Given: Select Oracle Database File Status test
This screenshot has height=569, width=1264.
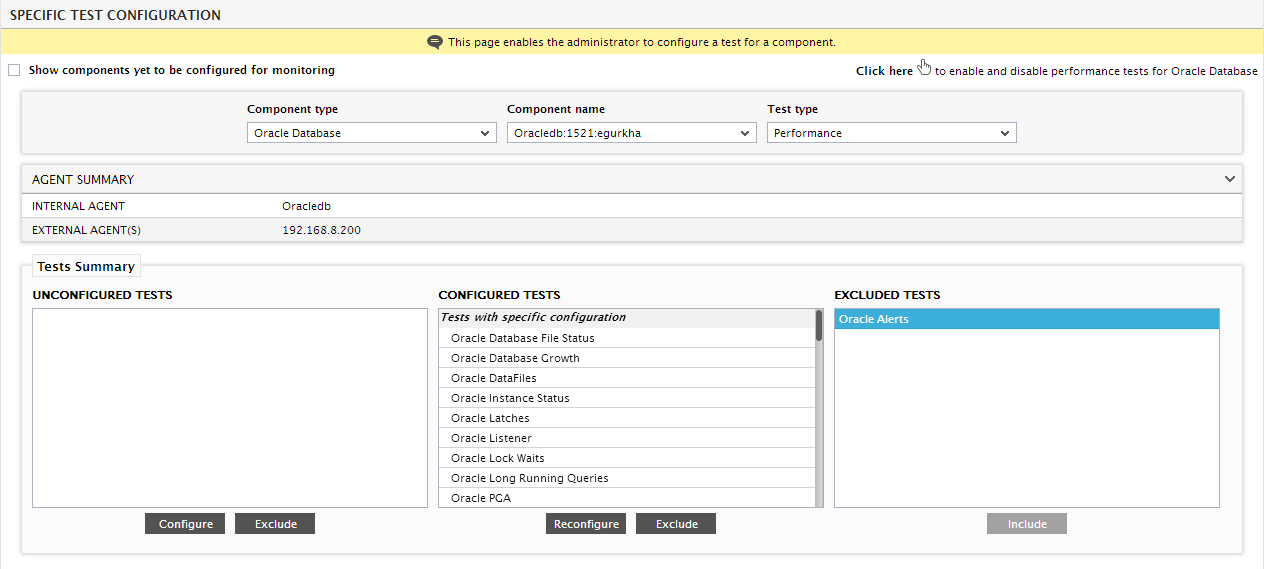Looking at the screenshot, I should tap(627, 338).
